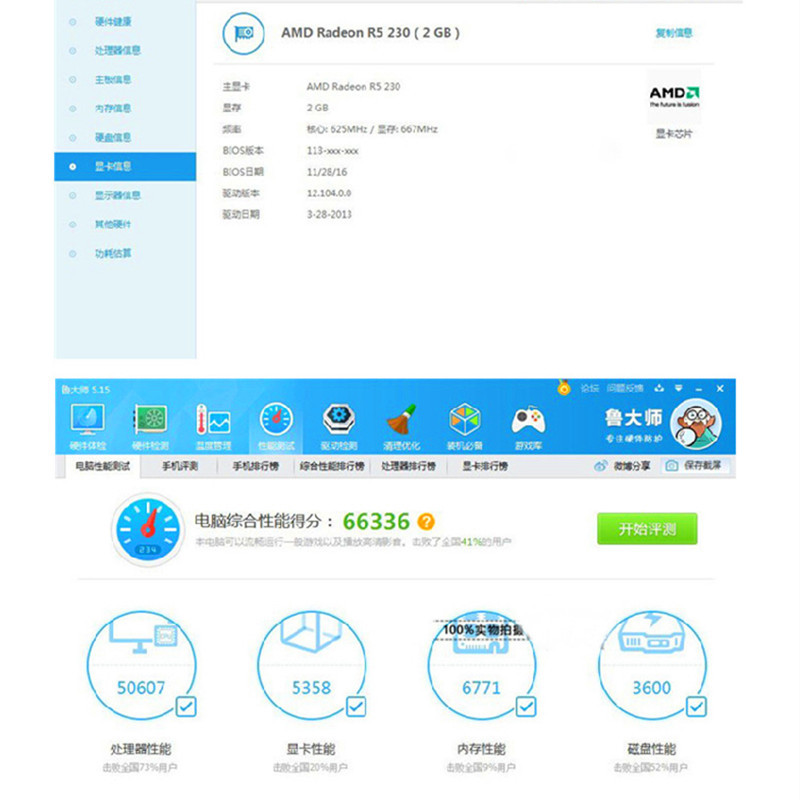Open the 清理优化 cleanup broom icon

coord(402,427)
